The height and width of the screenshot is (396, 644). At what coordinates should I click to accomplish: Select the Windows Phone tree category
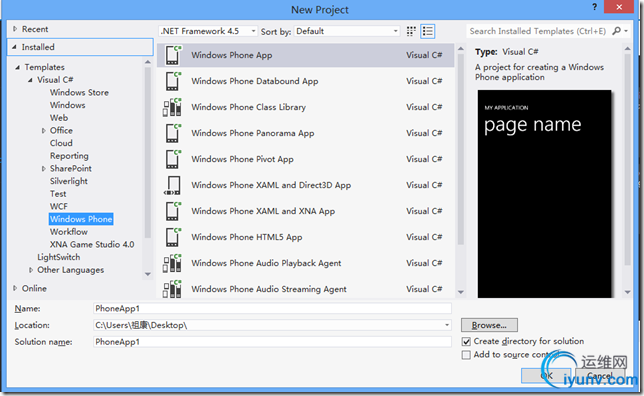click(x=81, y=219)
